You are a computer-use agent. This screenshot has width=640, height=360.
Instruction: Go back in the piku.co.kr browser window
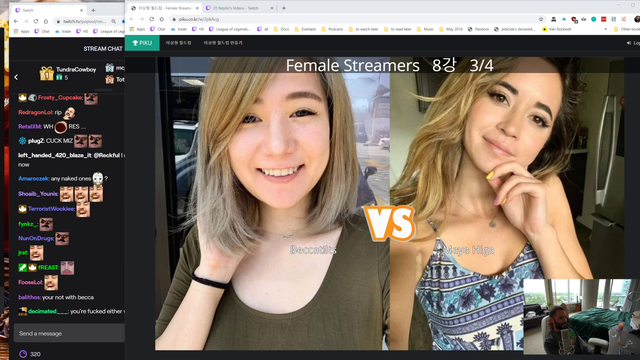[x=131, y=19]
